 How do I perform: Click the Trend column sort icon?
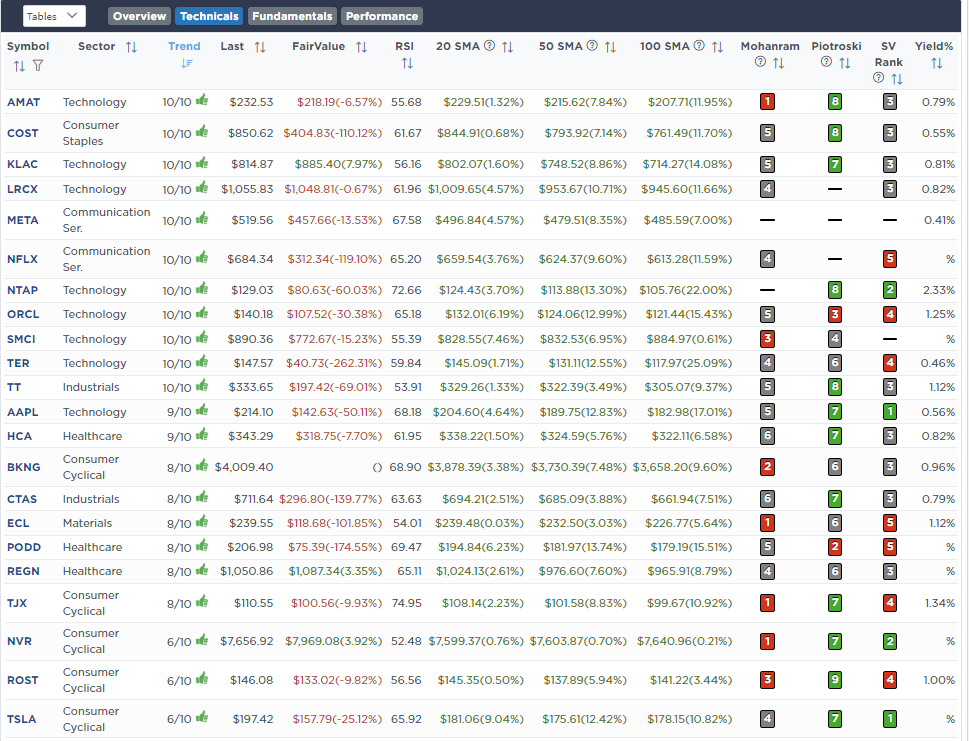187,64
